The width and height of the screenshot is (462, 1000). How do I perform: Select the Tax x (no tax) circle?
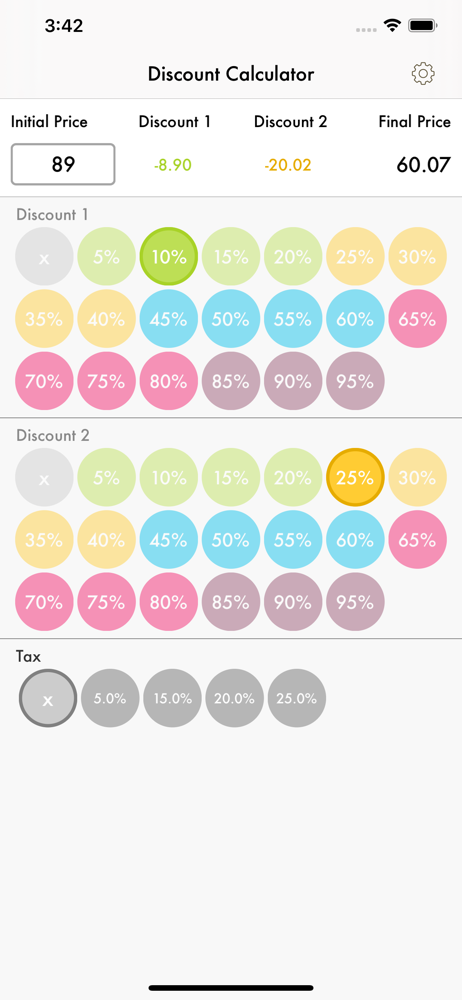click(x=48, y=698)
